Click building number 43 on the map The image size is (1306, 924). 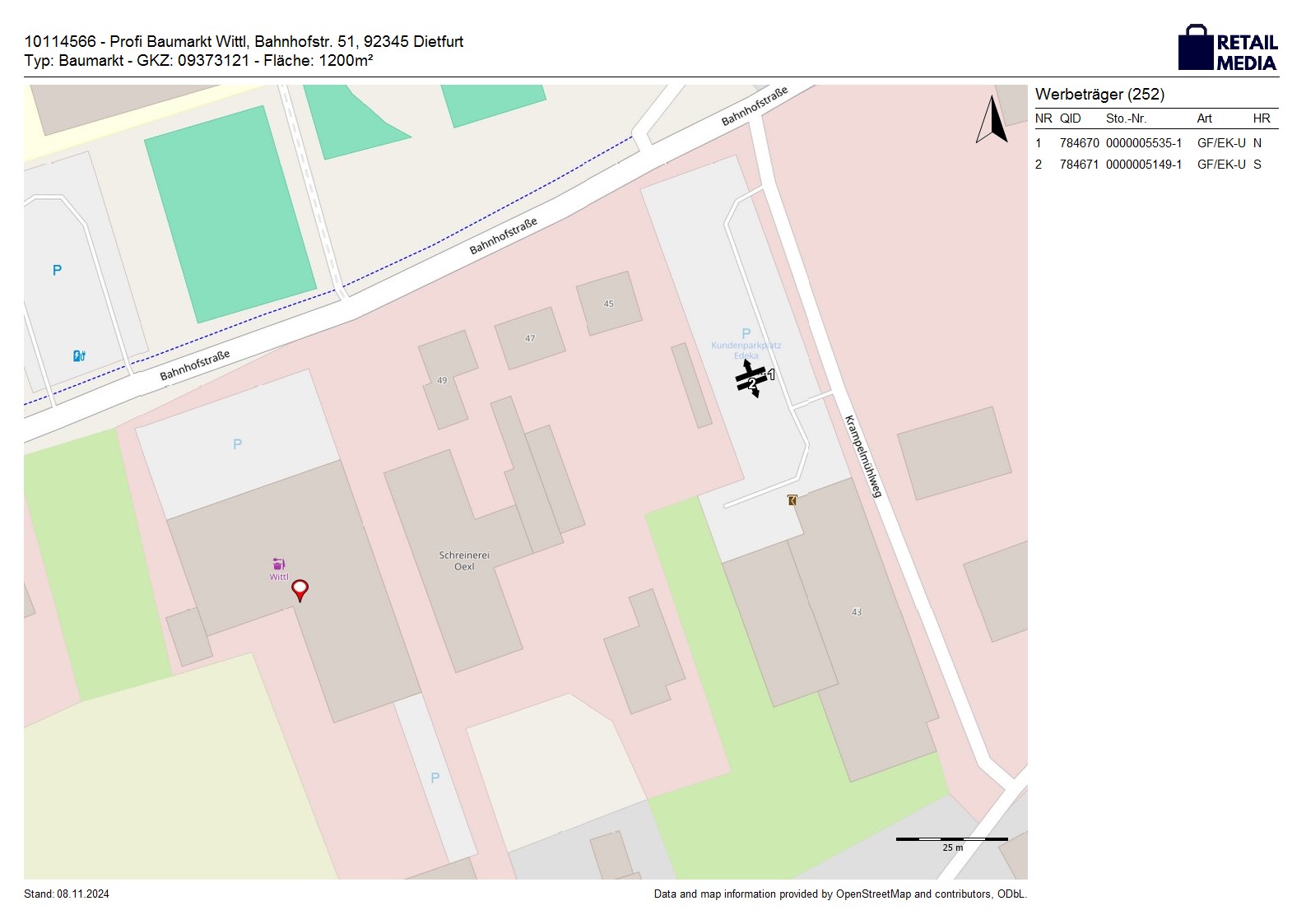click(x=857, y=612)
